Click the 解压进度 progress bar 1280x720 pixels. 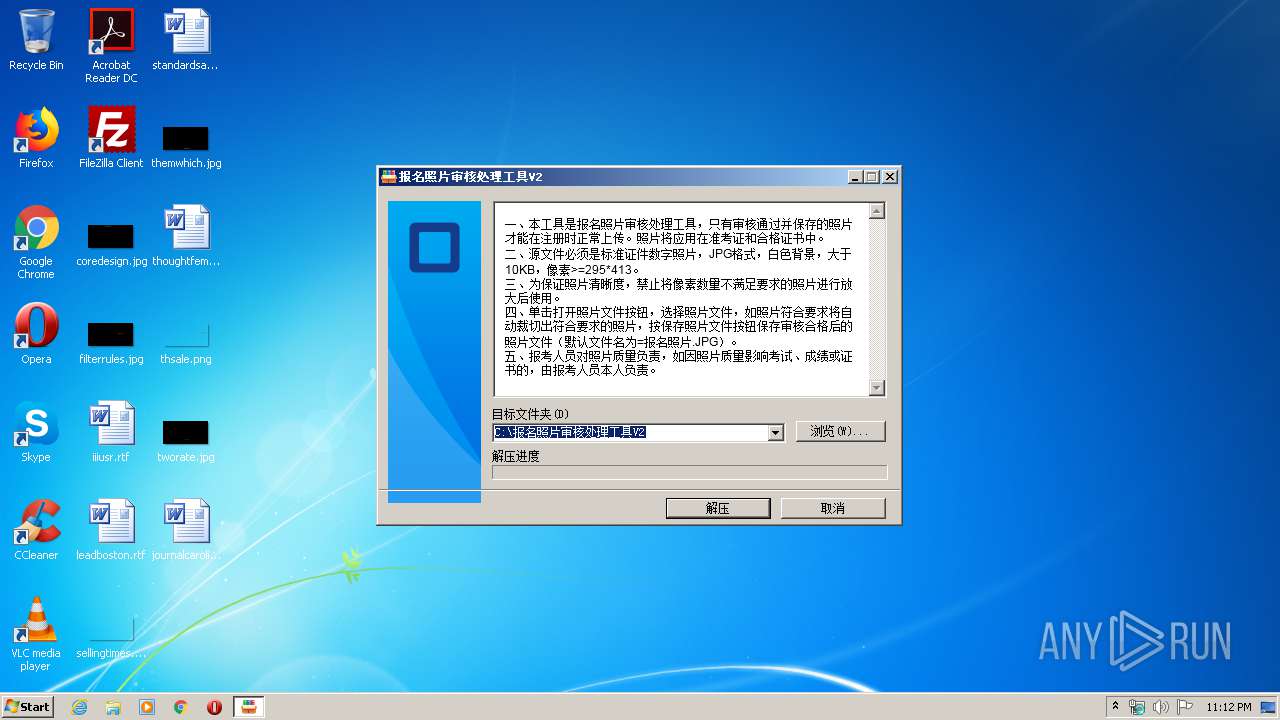[689, 472]
